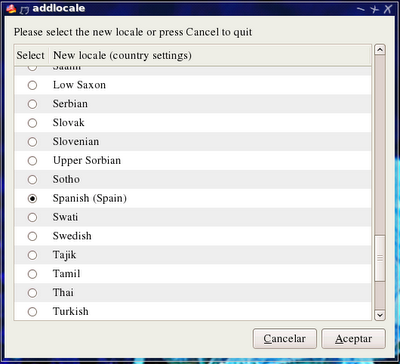Confirm selection with Aceptar button
The width and height of the screenshot is (400, 364).
point(354,339)
